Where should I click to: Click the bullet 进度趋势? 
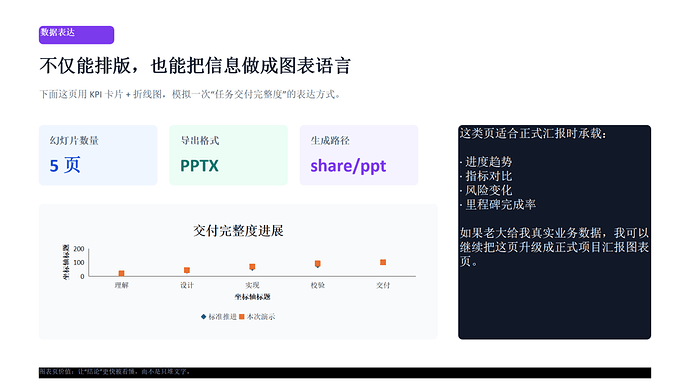point(486,162)
